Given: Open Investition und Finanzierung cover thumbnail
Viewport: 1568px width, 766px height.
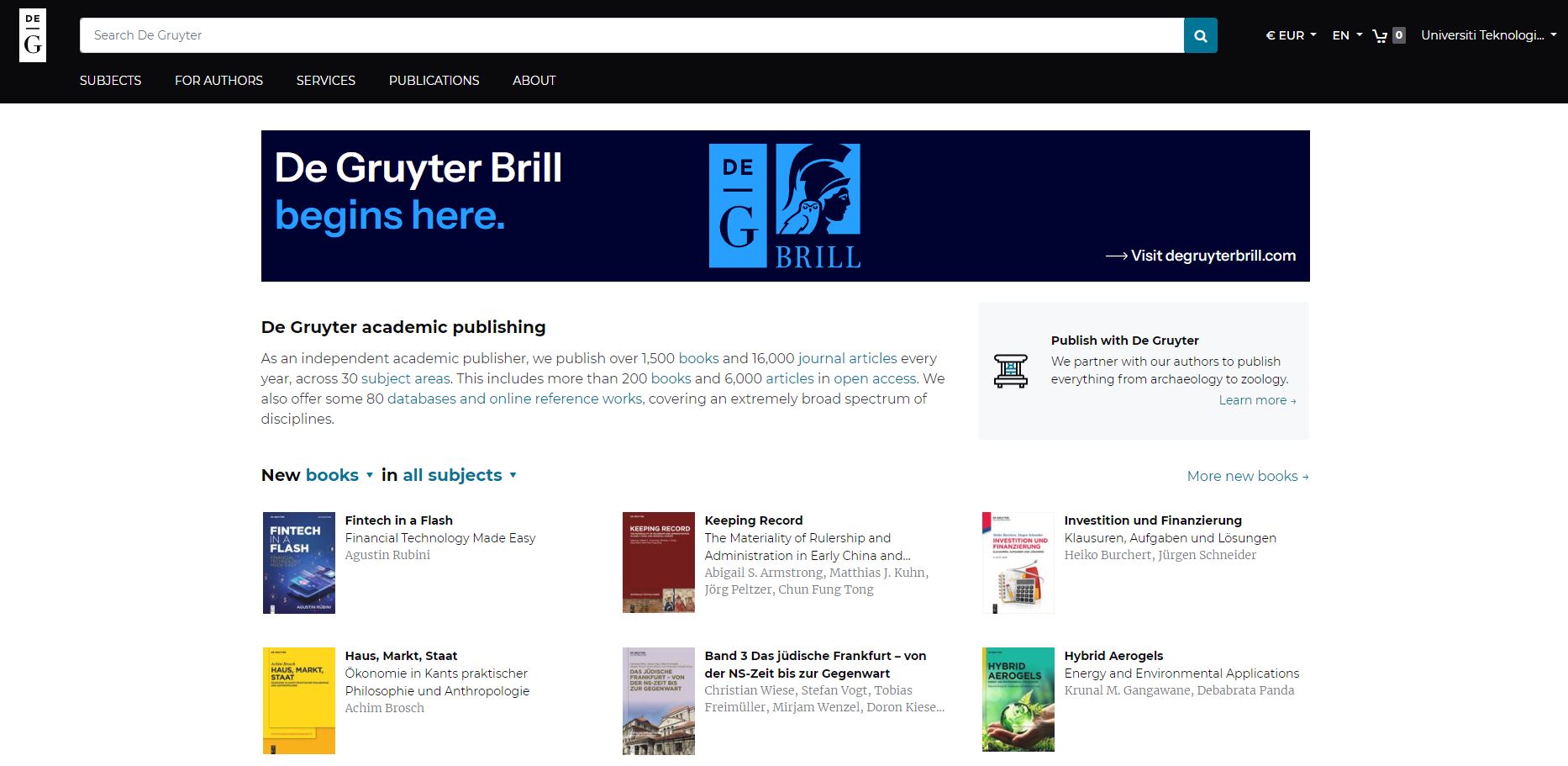Looking at the screenshot, I should click(1018, 563).
